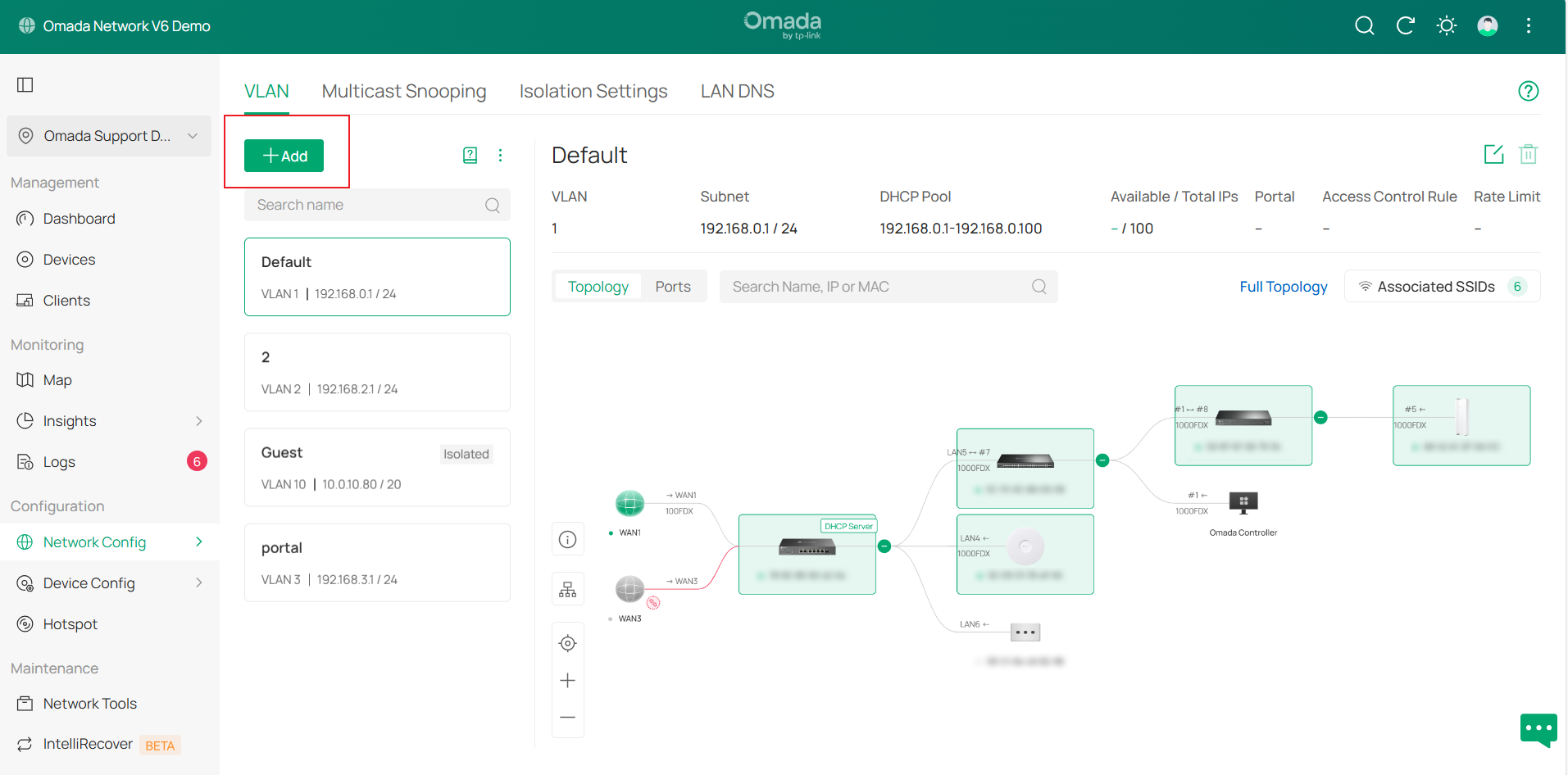Image resolution: width=1568 pixels, height=775 pixels.
Task: Open the live chat bubble icon
Action: (1538, 728)
